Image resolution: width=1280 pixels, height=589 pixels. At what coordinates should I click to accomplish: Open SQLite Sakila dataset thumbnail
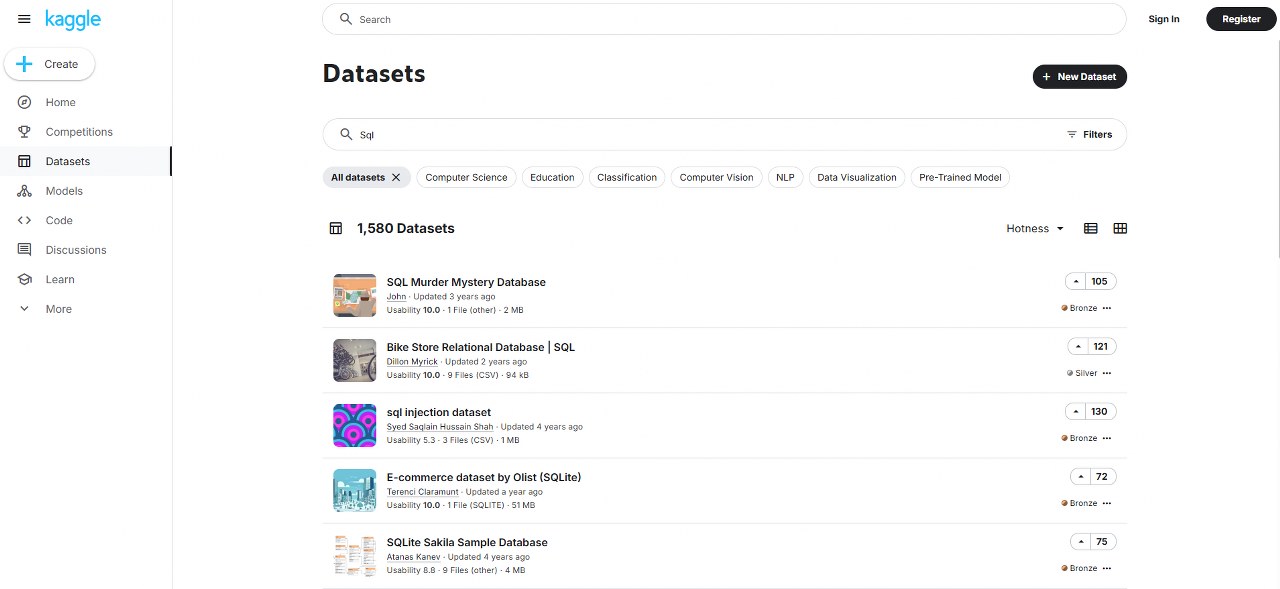click(354, 555)
